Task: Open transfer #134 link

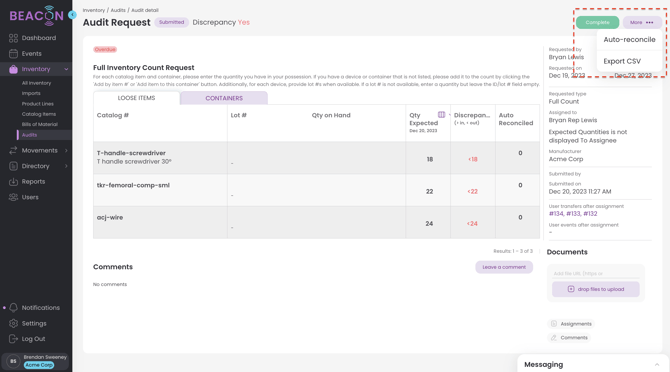Action: tap(556, 214)
